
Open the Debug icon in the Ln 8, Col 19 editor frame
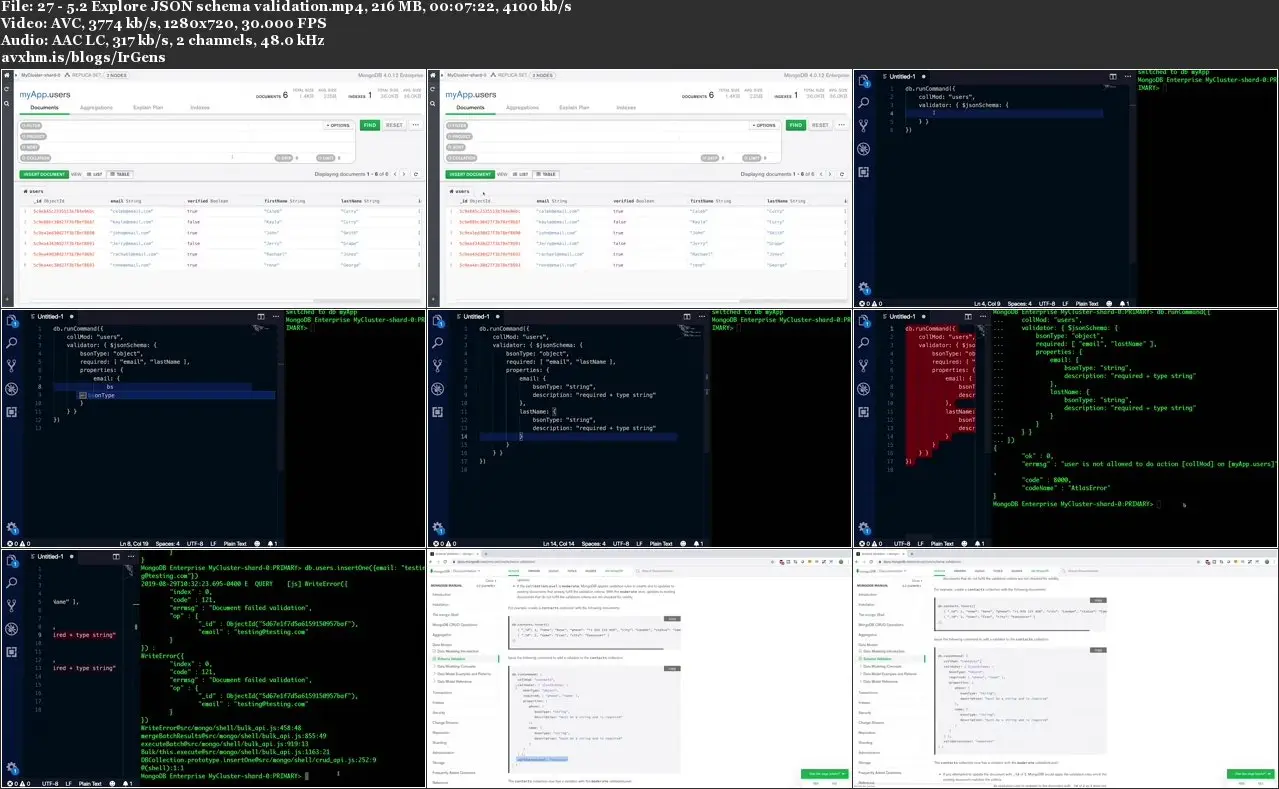click(12, 388)
